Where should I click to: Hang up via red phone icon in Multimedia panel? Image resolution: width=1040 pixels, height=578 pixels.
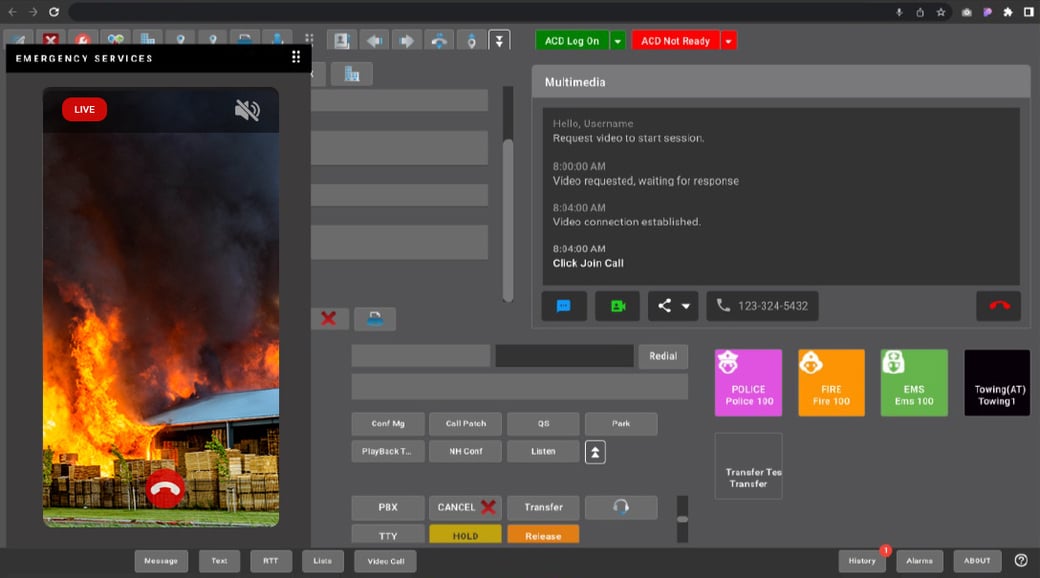997,306
